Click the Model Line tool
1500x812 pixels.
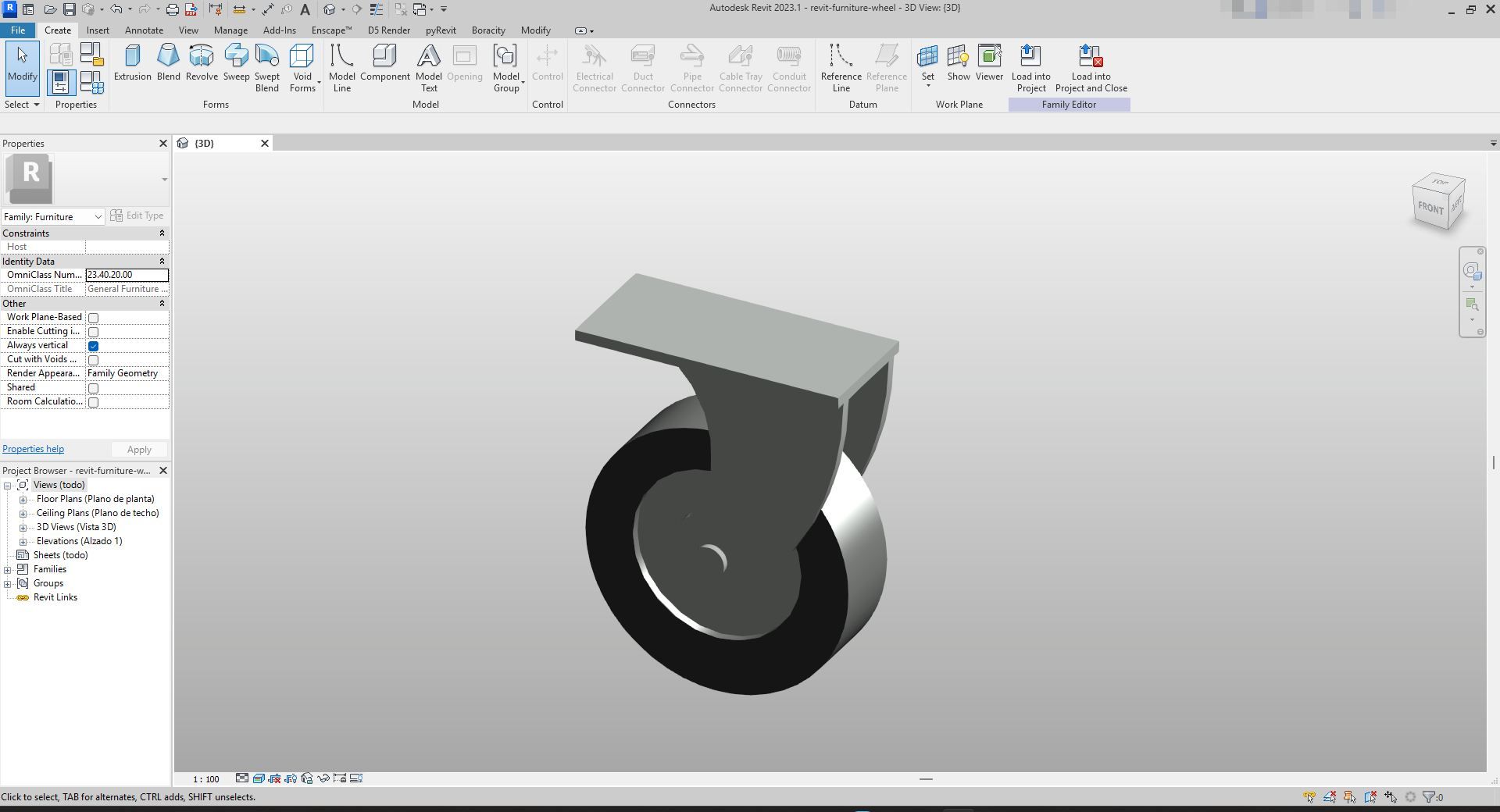(341, 68)
